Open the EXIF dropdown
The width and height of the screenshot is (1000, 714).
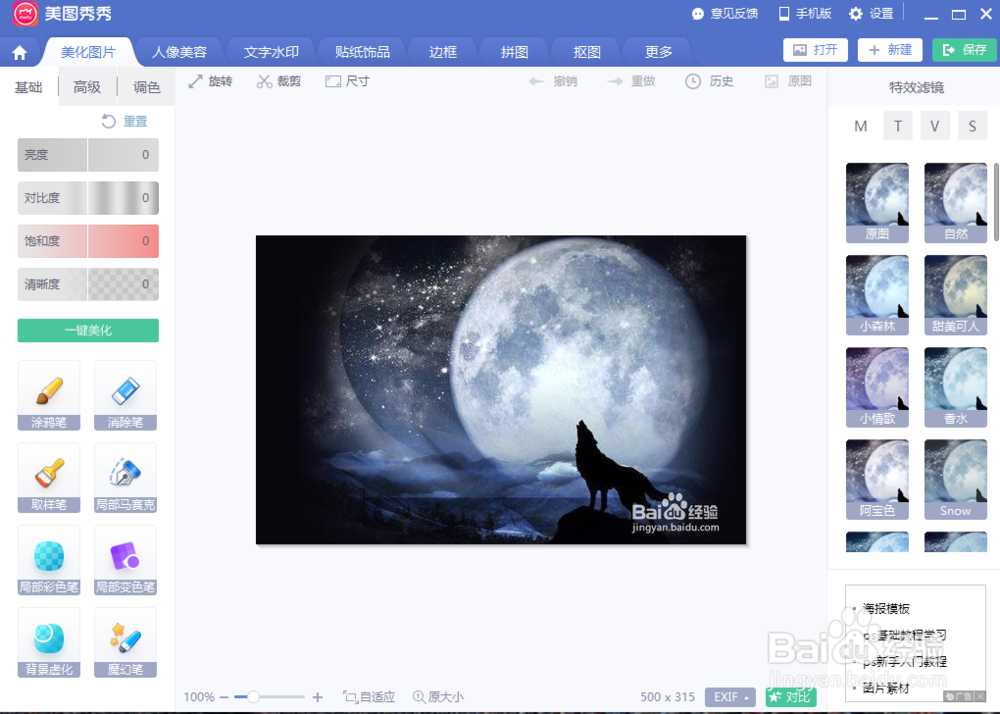point(730,697)
